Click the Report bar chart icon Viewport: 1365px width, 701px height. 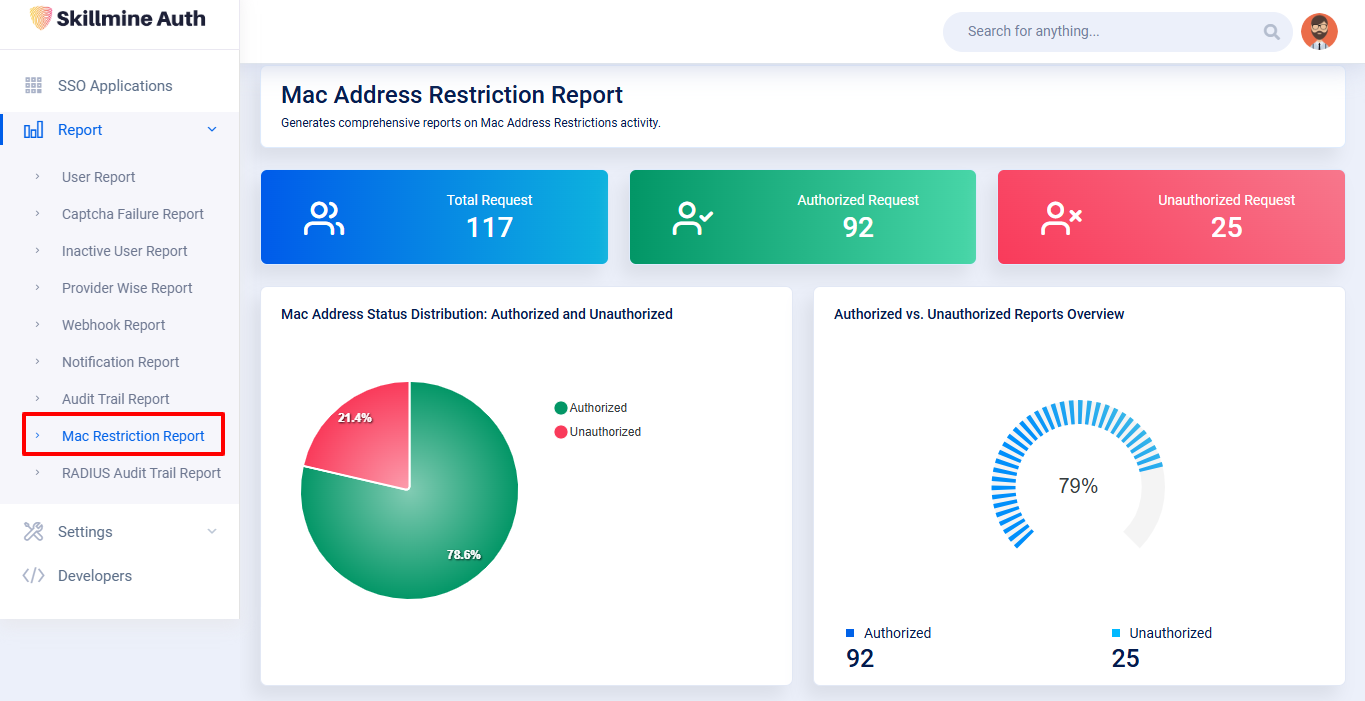(33, 130)
